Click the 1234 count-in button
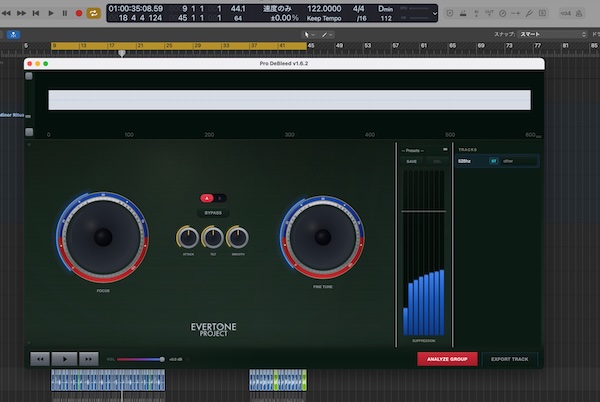The width and height of the screenshot is (600, 402). [x=566, y=13]
